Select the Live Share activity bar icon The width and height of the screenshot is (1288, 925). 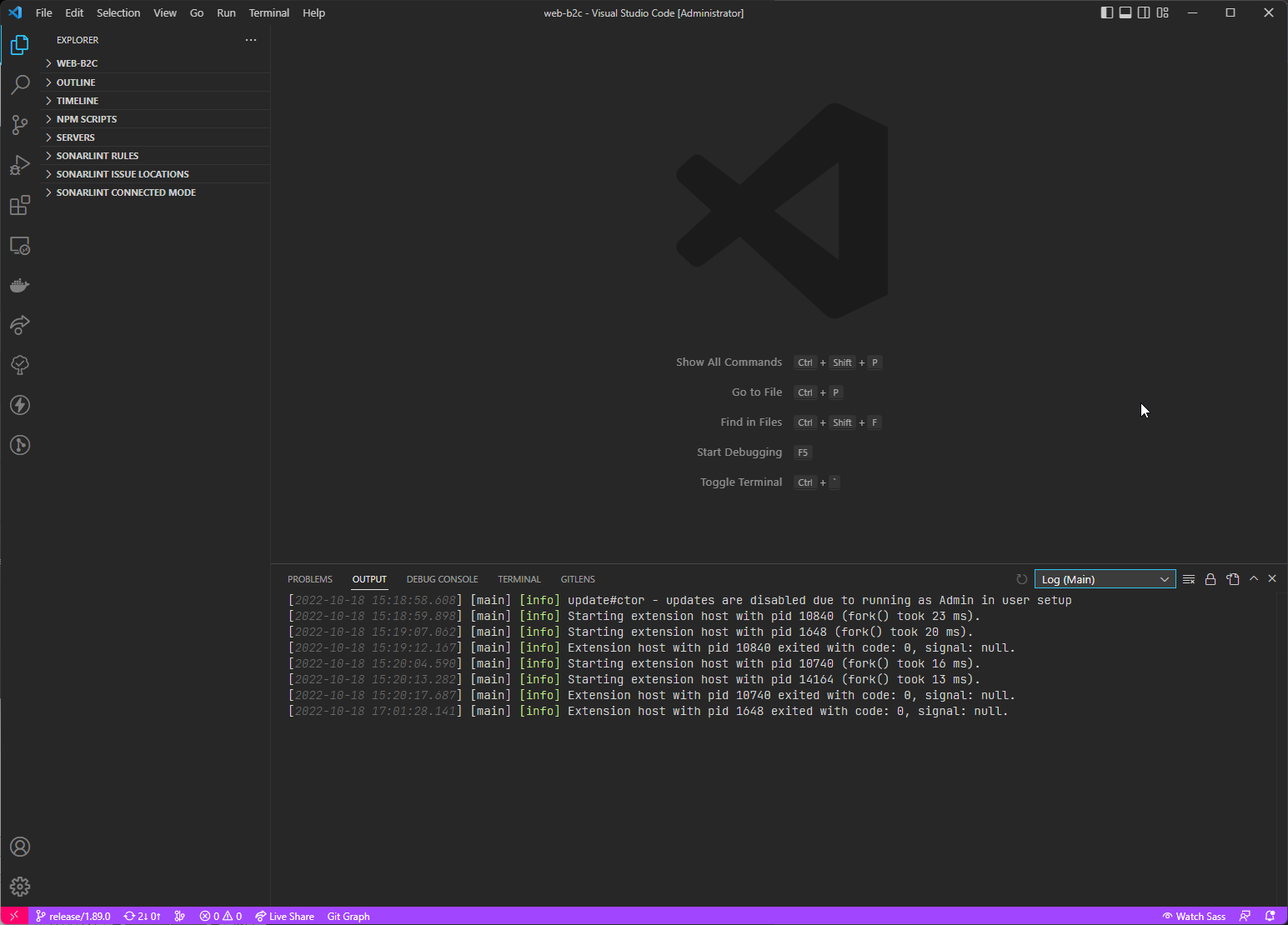19,325
